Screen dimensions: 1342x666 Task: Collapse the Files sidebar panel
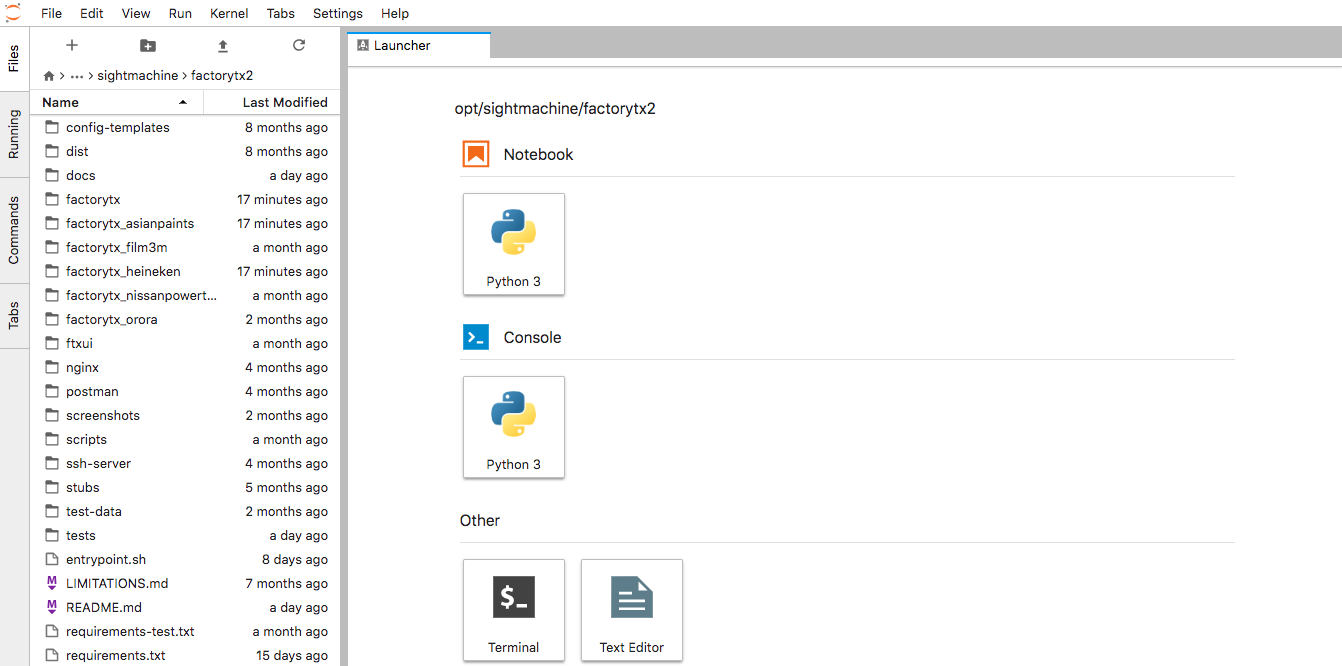pos(14,60)
